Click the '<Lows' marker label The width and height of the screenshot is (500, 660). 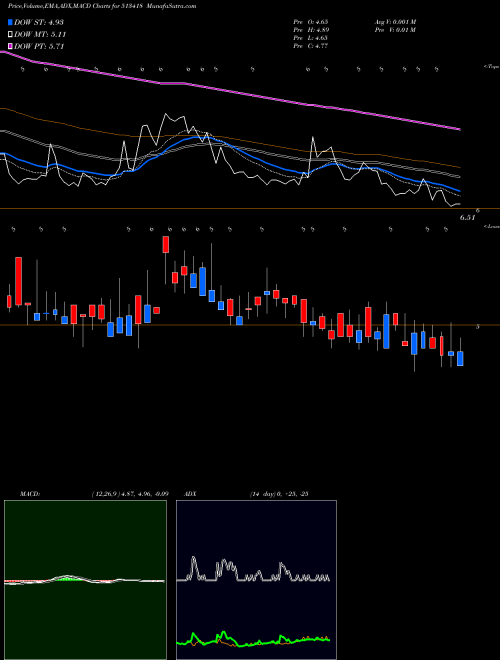pyautogui.click(x=492, y=226)
